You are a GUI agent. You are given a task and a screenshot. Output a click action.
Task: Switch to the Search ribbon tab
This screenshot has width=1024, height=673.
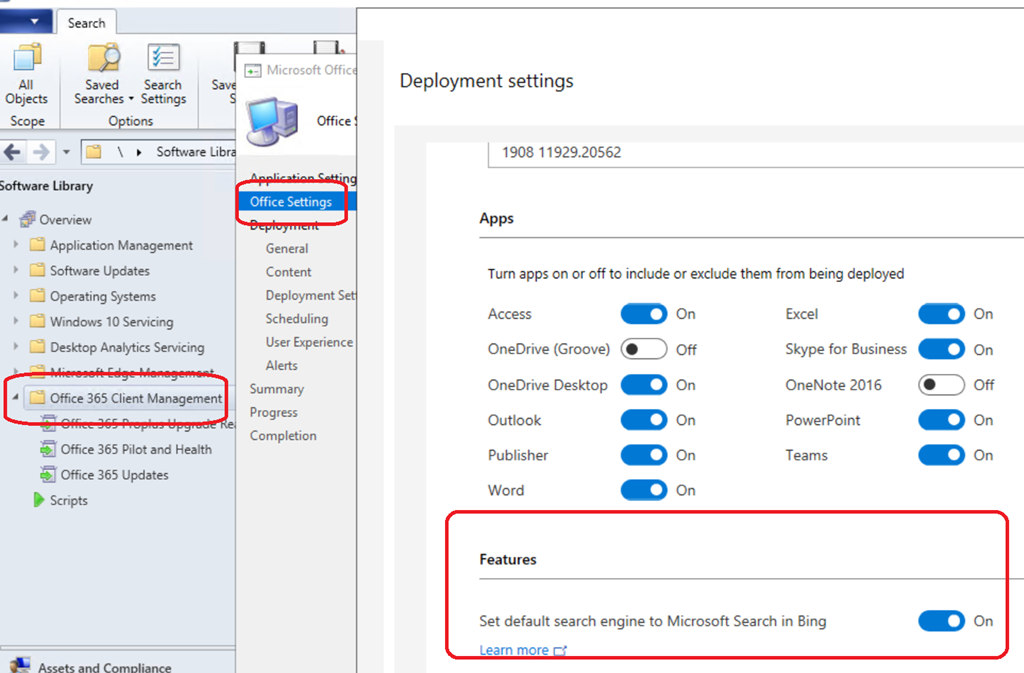86,23
